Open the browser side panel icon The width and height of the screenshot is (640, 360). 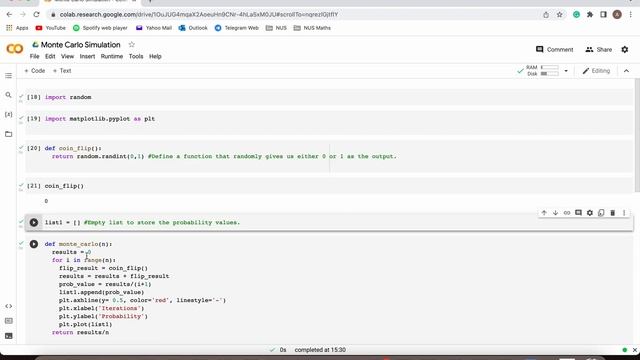click(x=603, y=14)
